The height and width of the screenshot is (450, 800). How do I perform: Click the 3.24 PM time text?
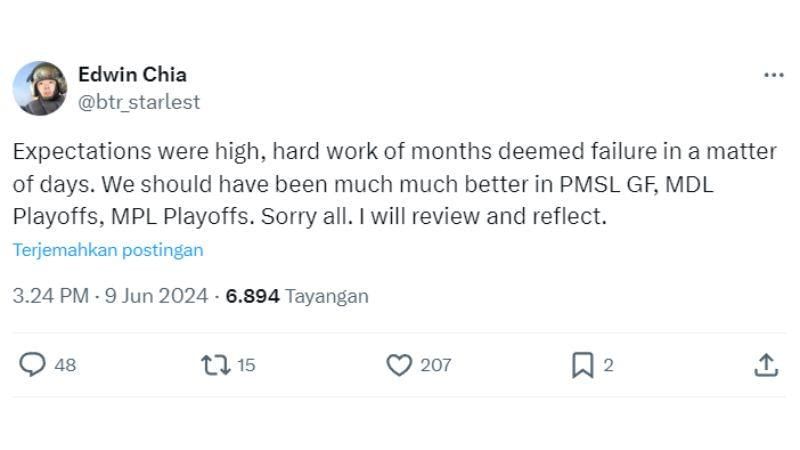(50, 296)
